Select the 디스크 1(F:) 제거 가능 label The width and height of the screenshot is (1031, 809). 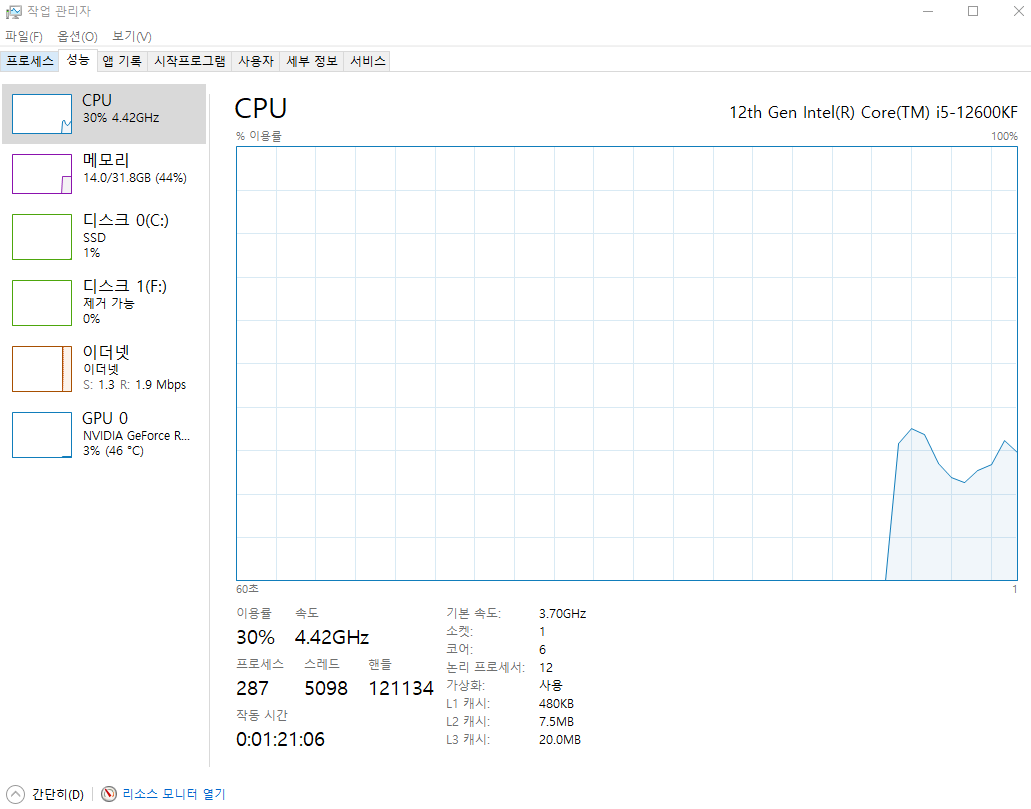[125, 302]
